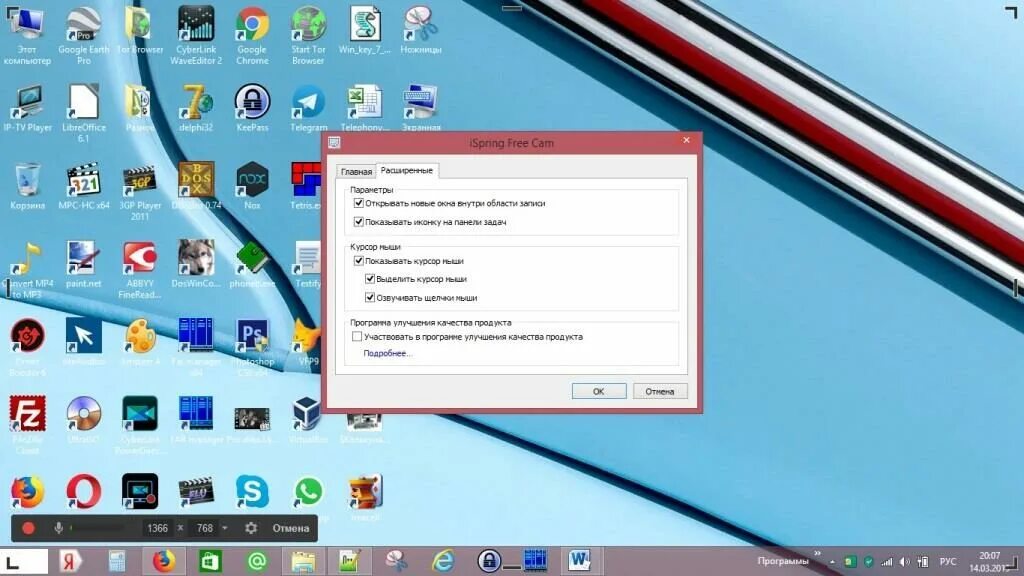The height and width of the screenshot is (576, 1024).
Task: Select the paint.net desktop icon
Action: coord(84,264)
